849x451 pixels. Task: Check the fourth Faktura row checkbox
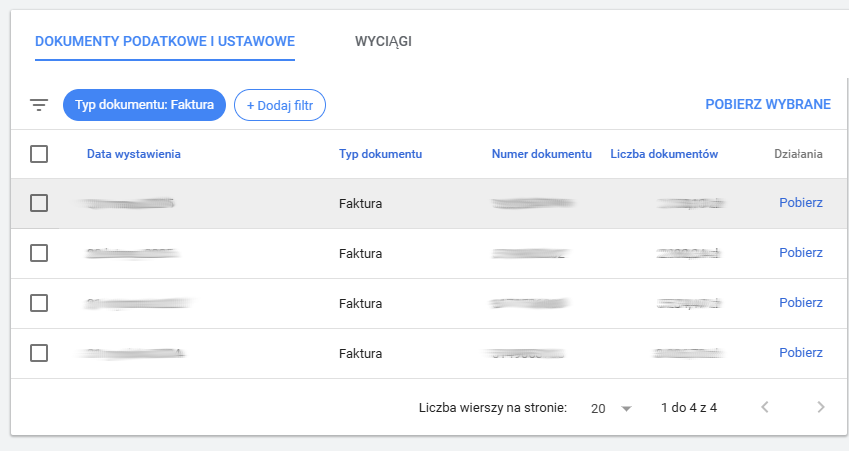(x=39, y=353)
